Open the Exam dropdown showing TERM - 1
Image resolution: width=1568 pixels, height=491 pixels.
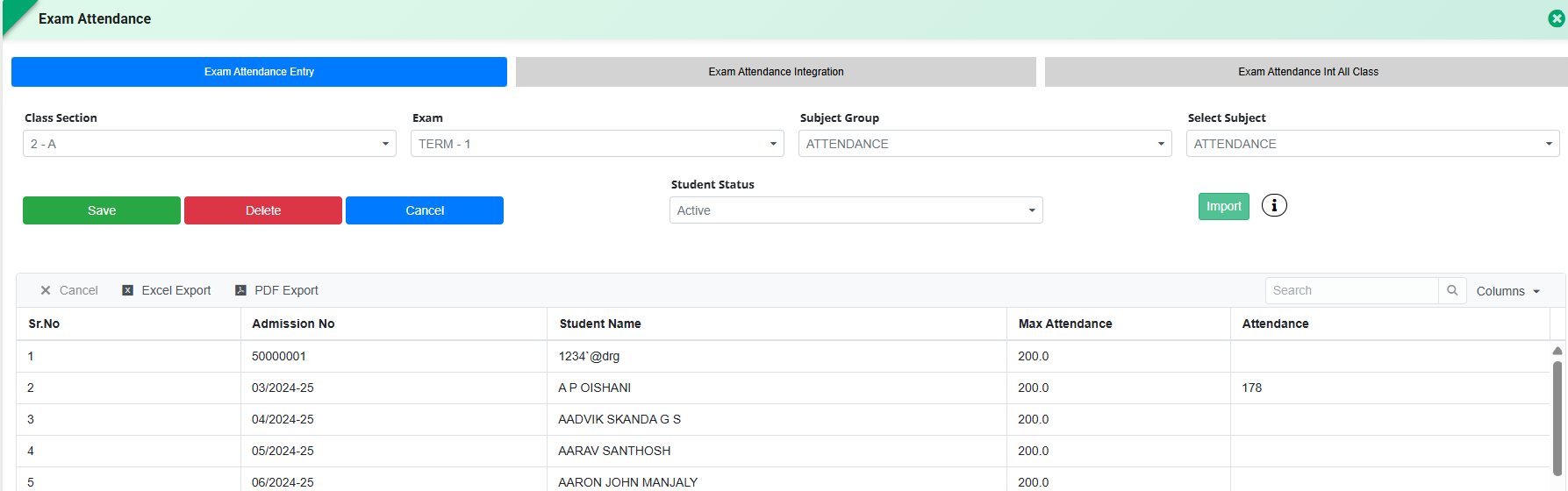click(598, 144)
